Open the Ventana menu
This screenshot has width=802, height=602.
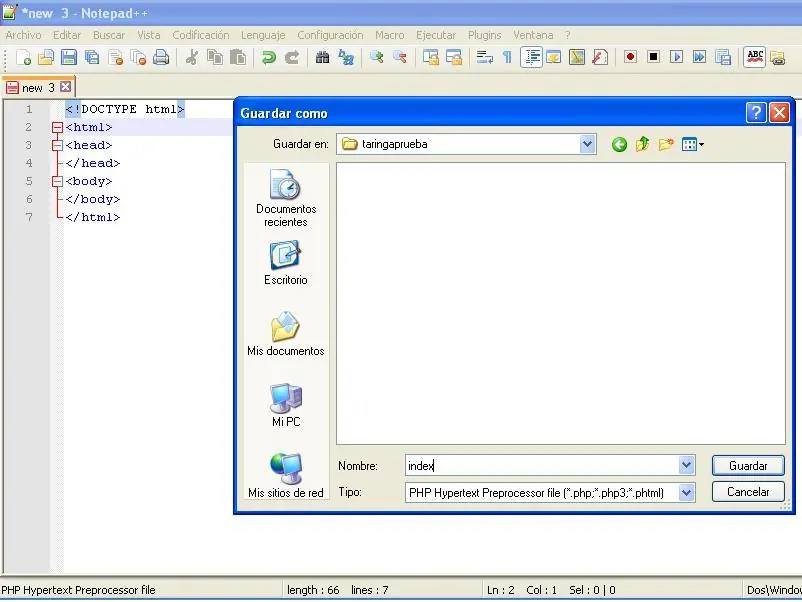[x=533, y=35]
